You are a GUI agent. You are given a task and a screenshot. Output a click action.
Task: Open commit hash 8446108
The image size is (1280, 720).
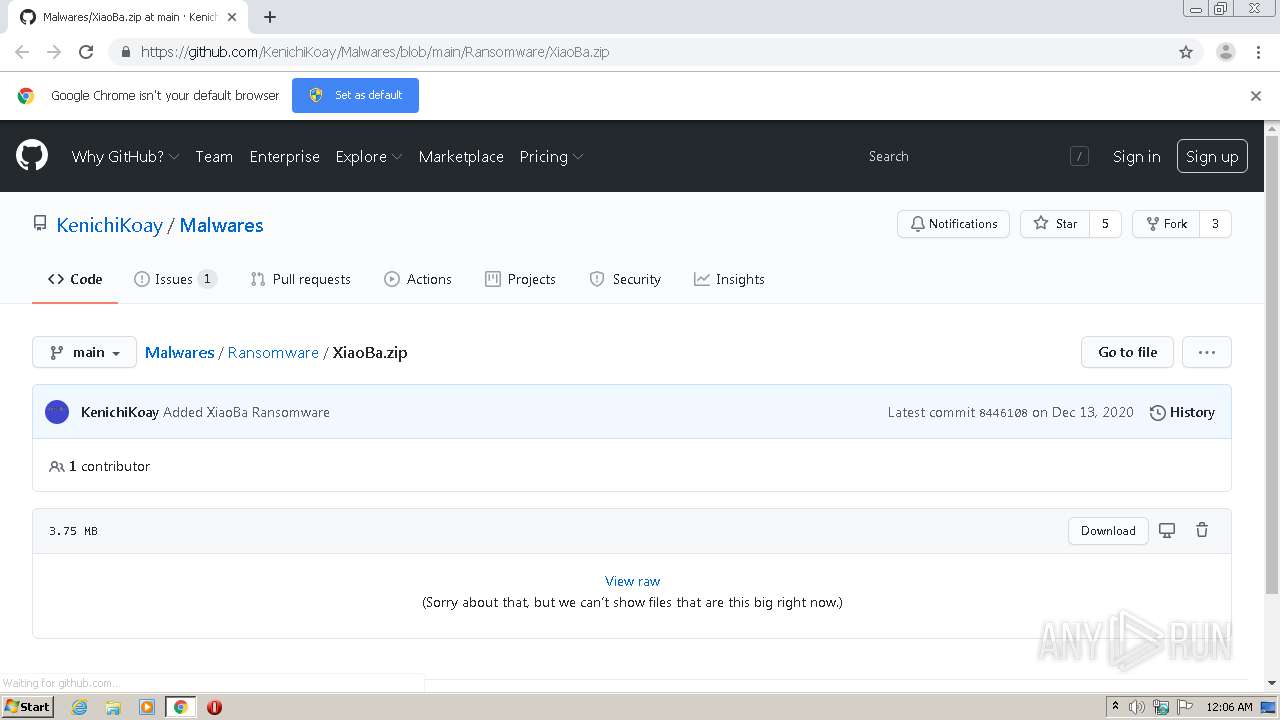1003,412
